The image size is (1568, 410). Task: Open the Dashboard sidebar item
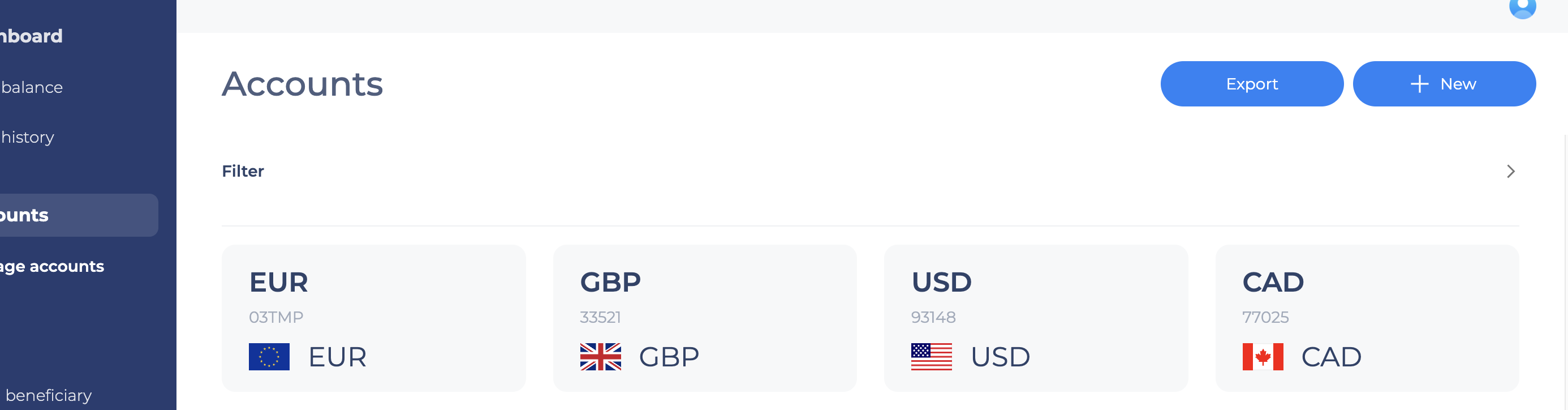(31, 36)
